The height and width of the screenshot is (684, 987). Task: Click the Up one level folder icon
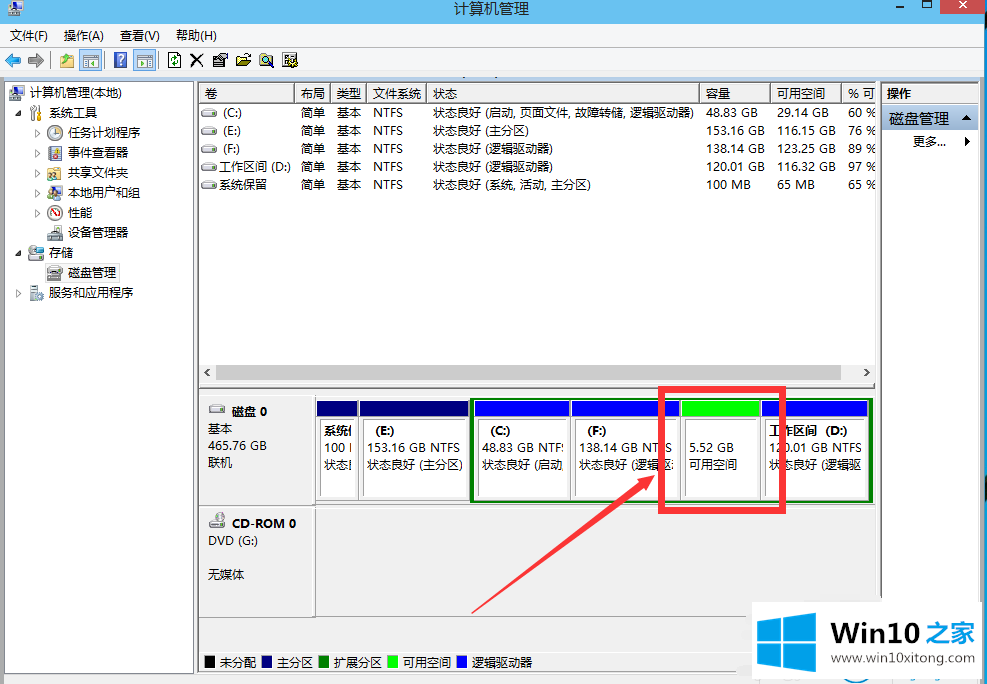point(67,60)
